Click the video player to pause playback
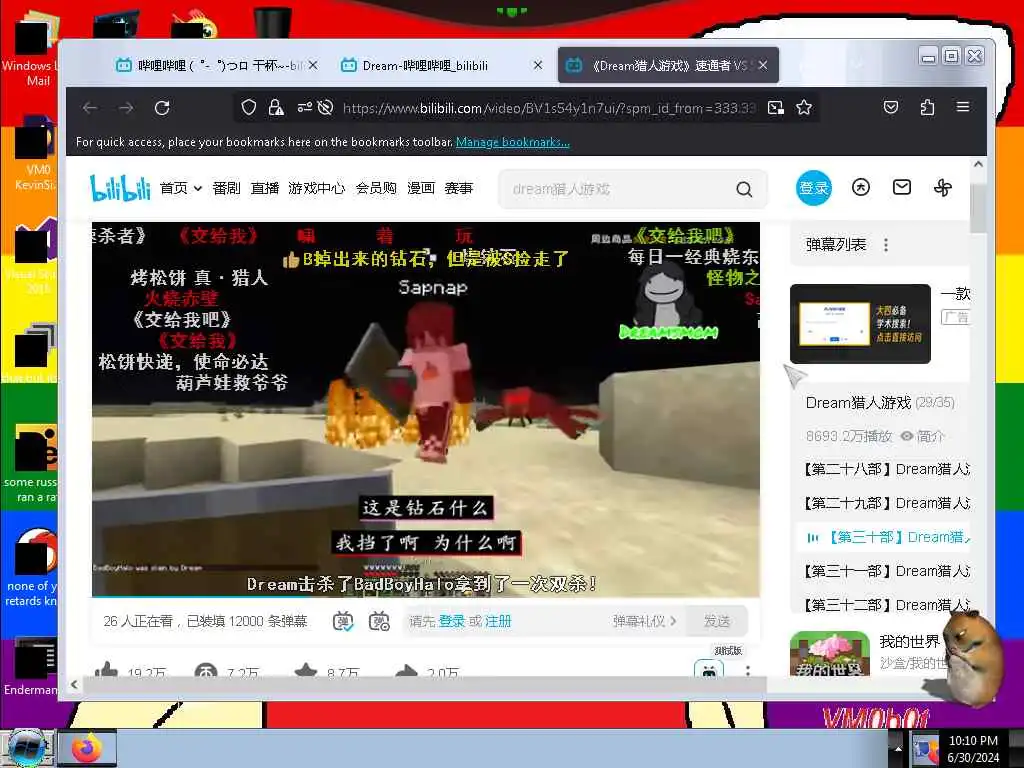Viewport: 1024px width, 768px height. (426, 409)
